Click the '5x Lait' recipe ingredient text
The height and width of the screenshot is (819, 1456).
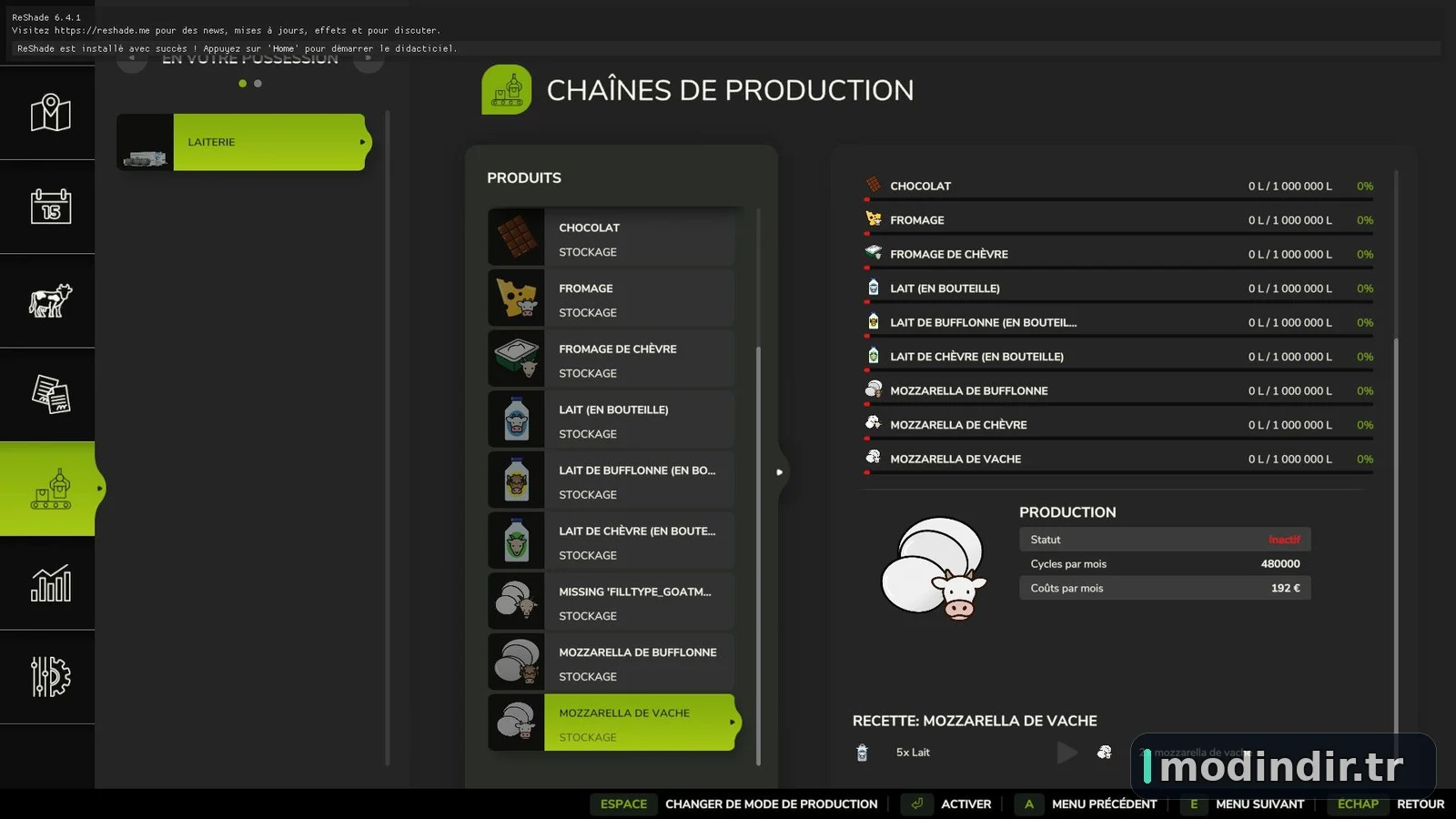pyautogui.click(x=913, y=753)
